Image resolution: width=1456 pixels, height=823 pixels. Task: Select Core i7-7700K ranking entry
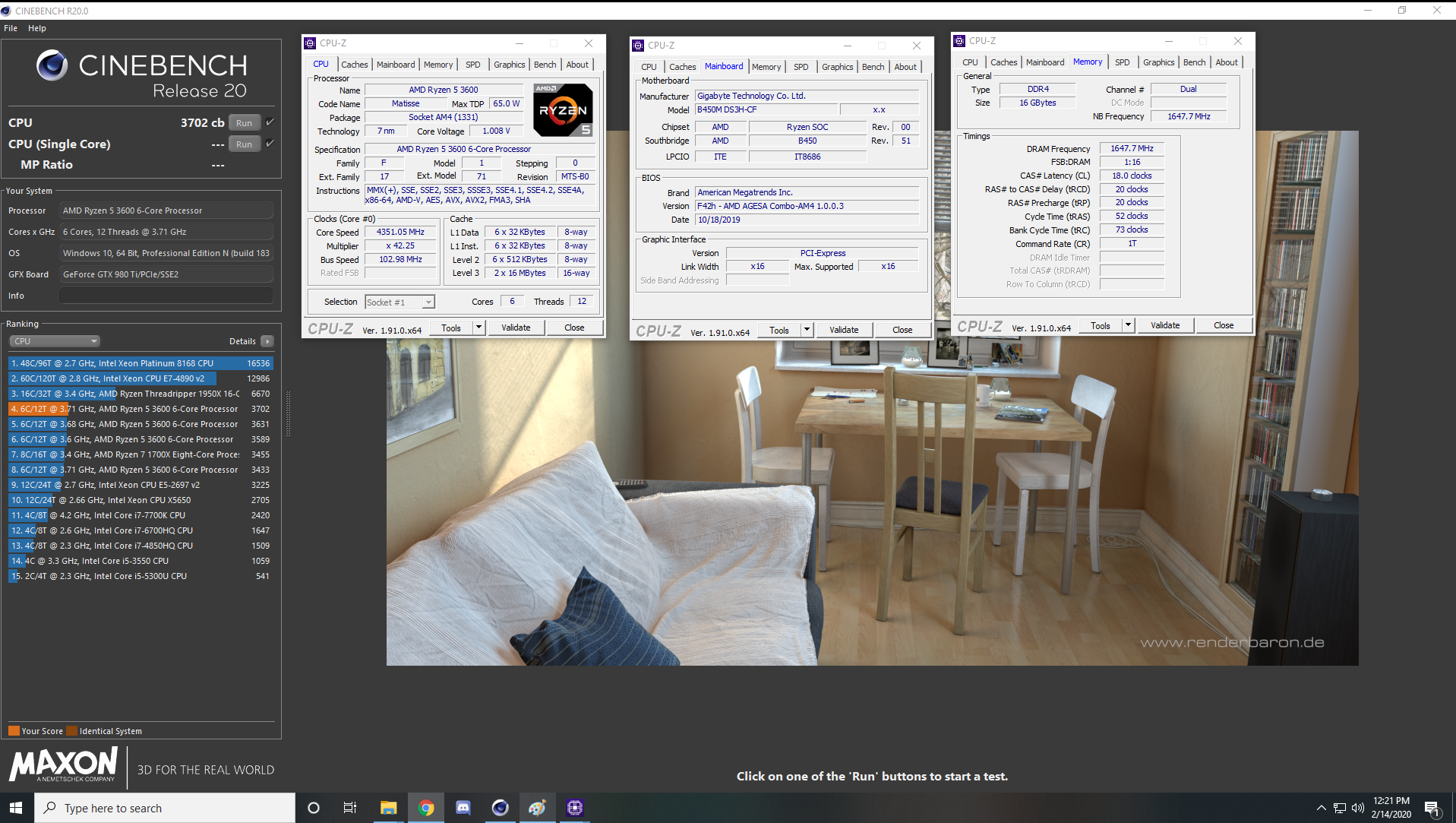[141, 515]
